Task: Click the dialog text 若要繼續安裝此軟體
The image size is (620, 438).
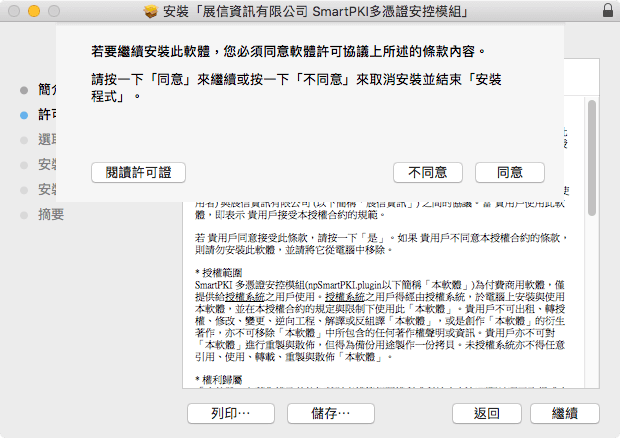Action: (151, 51)
